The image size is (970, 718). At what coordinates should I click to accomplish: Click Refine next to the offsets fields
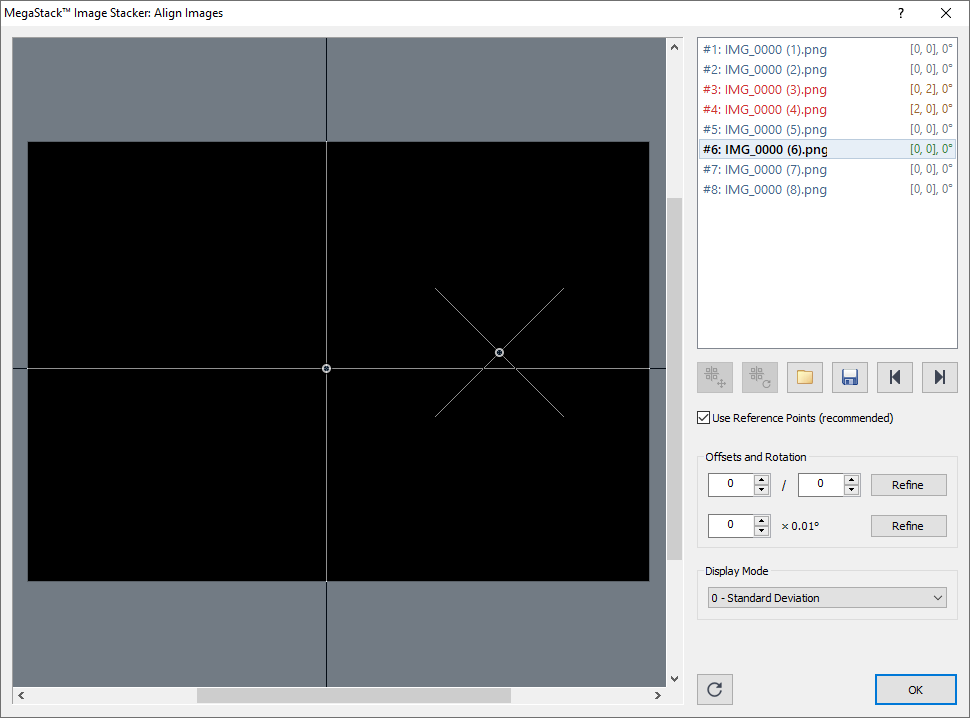click(908, 485)
